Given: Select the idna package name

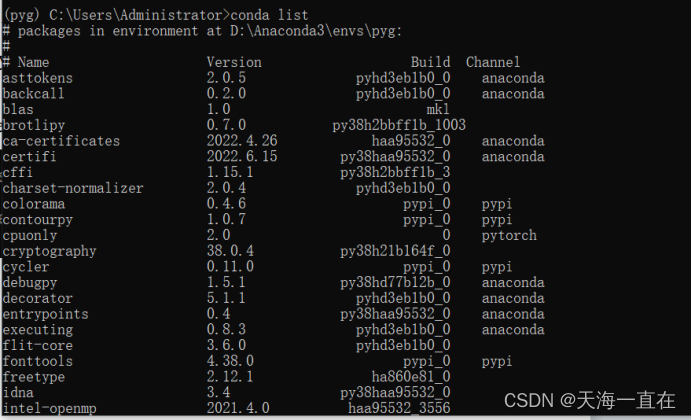Looking at the screenshot, I should tap(18, 393).
